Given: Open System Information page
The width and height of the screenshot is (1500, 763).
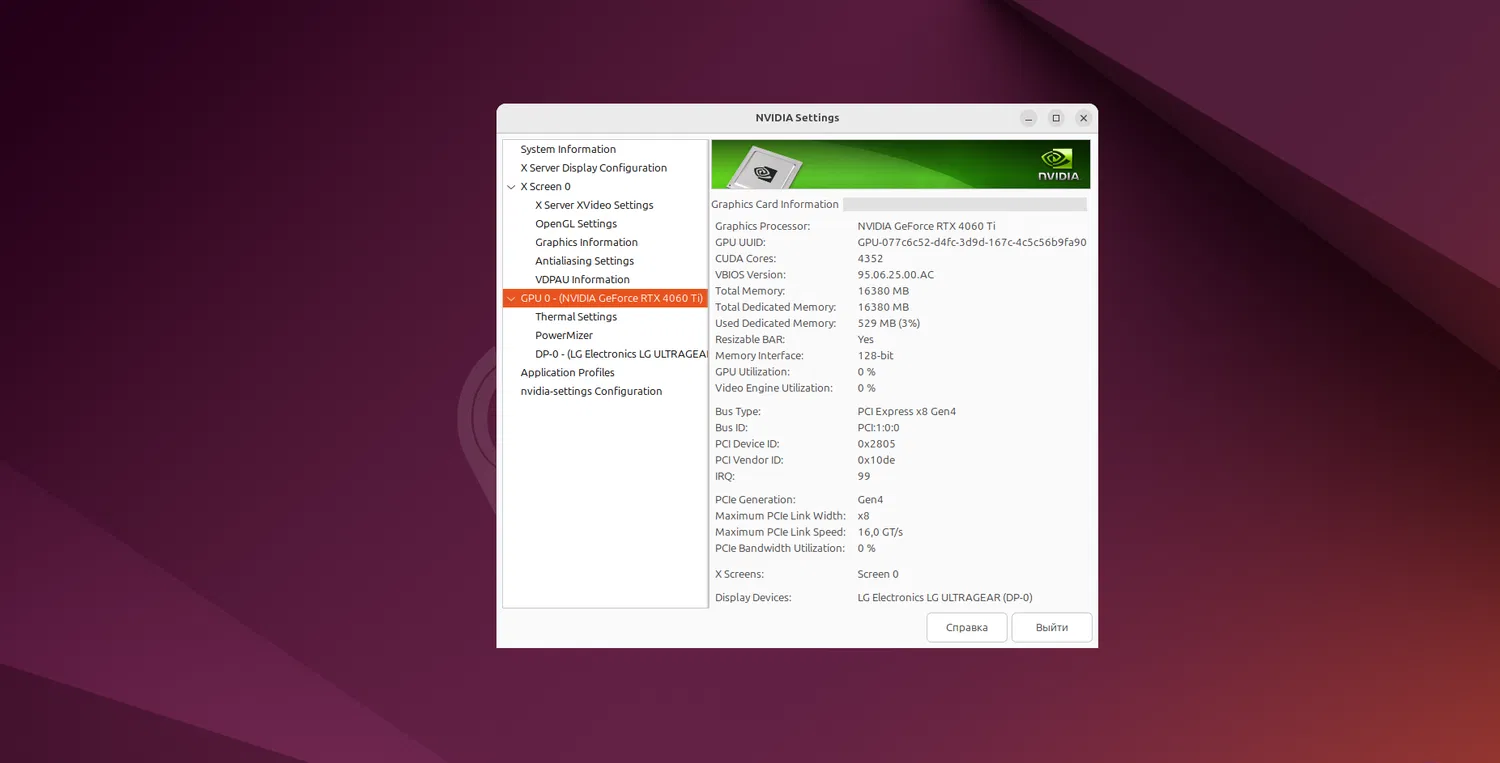Looking at the screenshot, I should pyautogui.click(x=568, y=149).
